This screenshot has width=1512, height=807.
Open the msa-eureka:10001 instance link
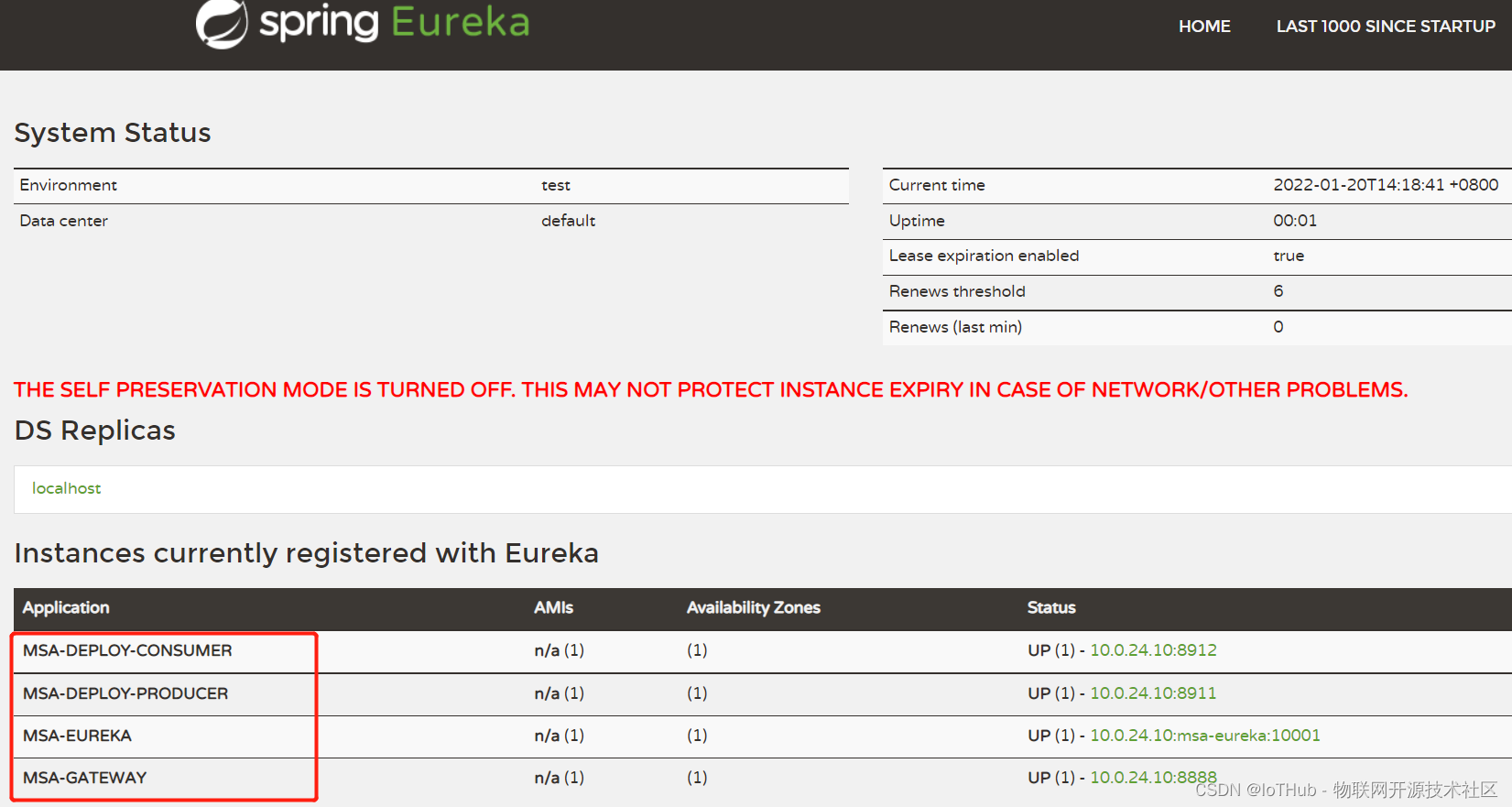point(1205,736)
